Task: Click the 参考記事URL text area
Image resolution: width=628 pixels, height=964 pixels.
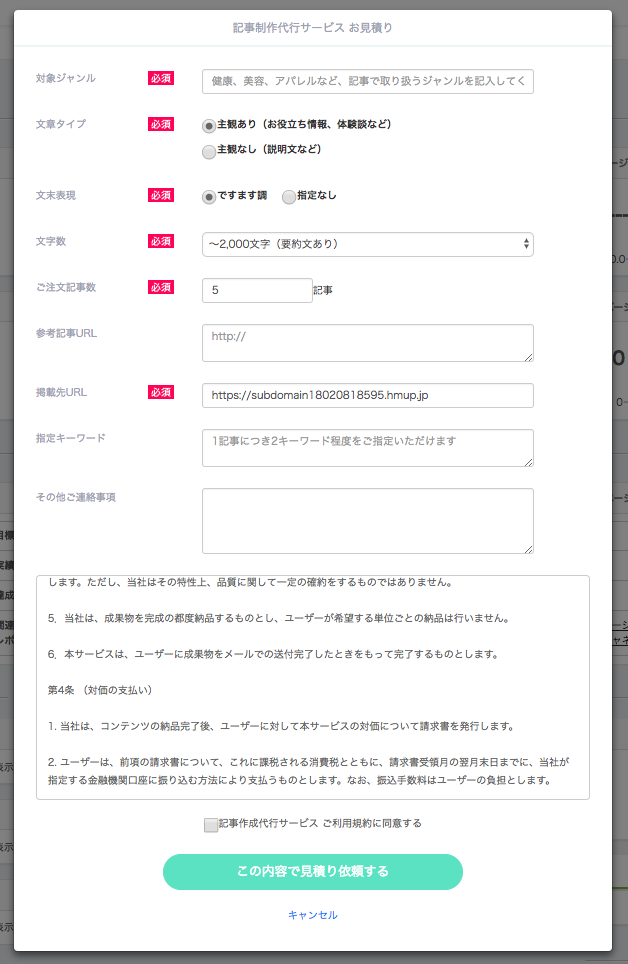Action: pyautogui.click(x=367, y=343)
